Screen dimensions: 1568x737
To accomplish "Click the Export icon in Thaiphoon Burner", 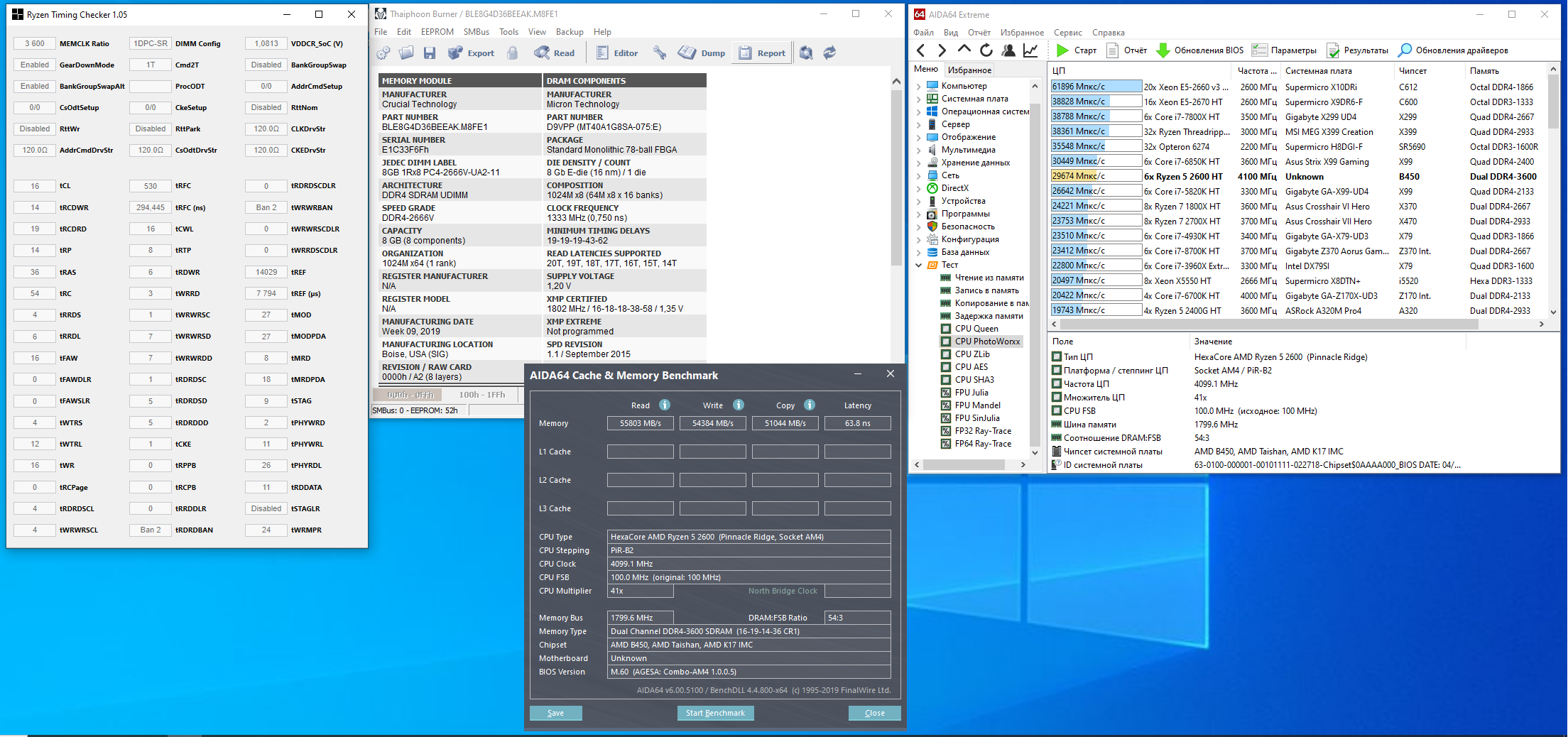I will tap(455, 53).
